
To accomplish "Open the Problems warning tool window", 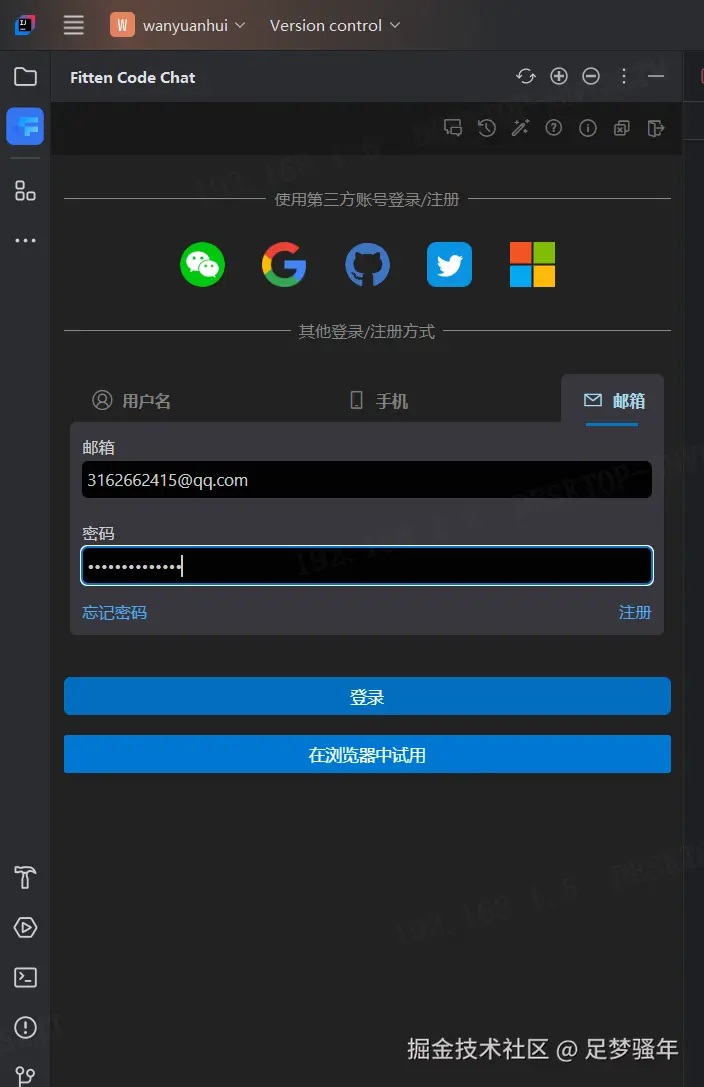I will pyautogui.click(x=26, y=1027).
